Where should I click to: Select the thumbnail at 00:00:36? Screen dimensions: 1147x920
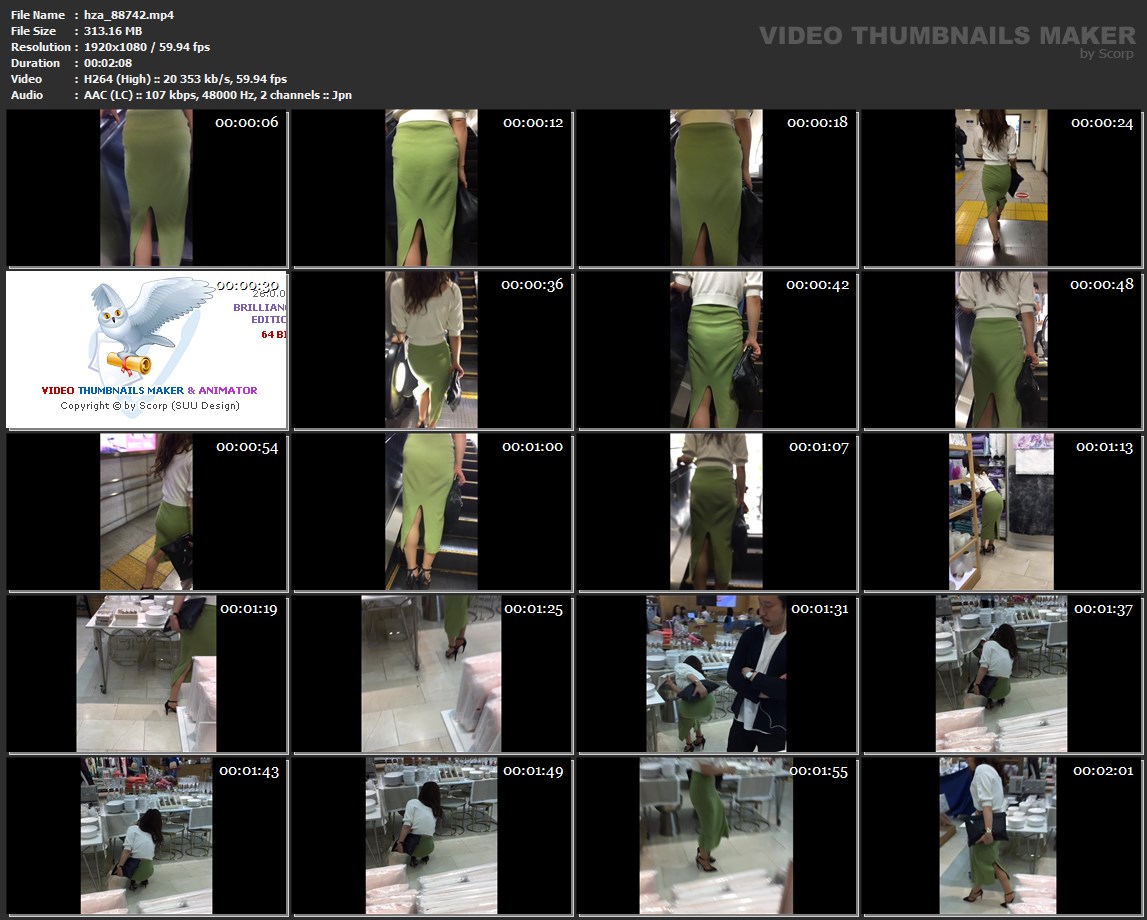(x=432, y=350)
